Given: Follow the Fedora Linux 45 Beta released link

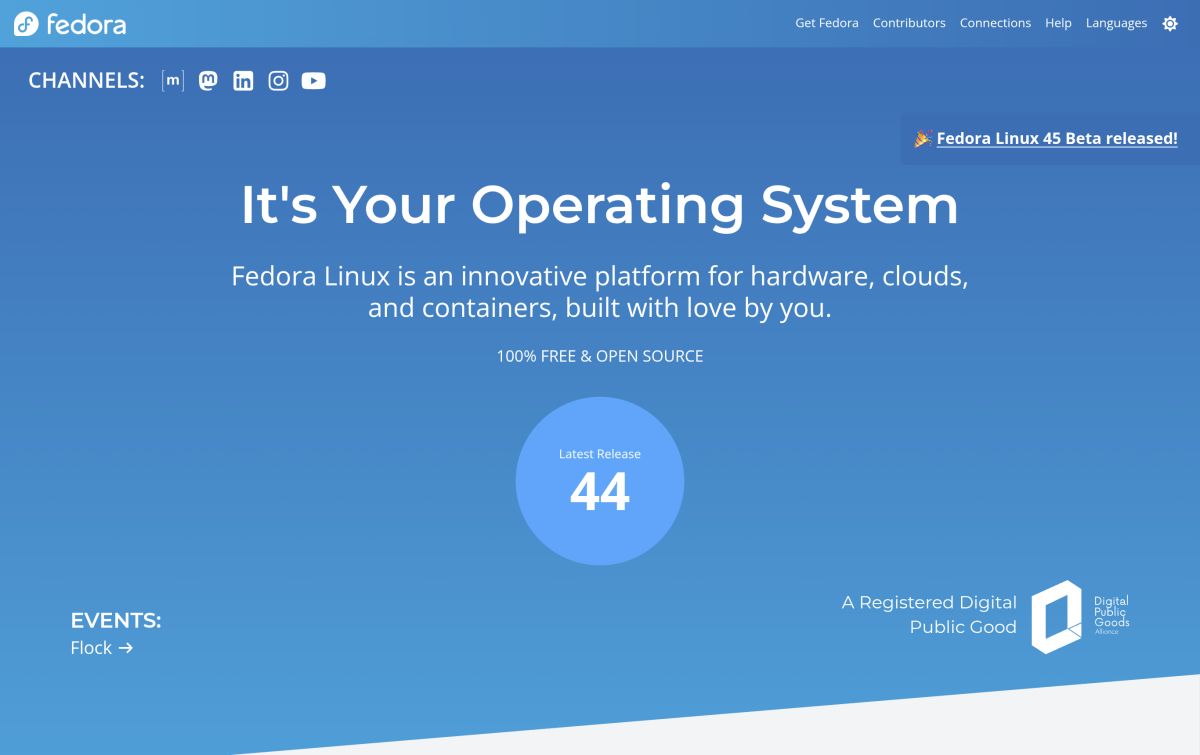Looking at the screenshot, I should pyautogui.click(x=1057, y=138).
